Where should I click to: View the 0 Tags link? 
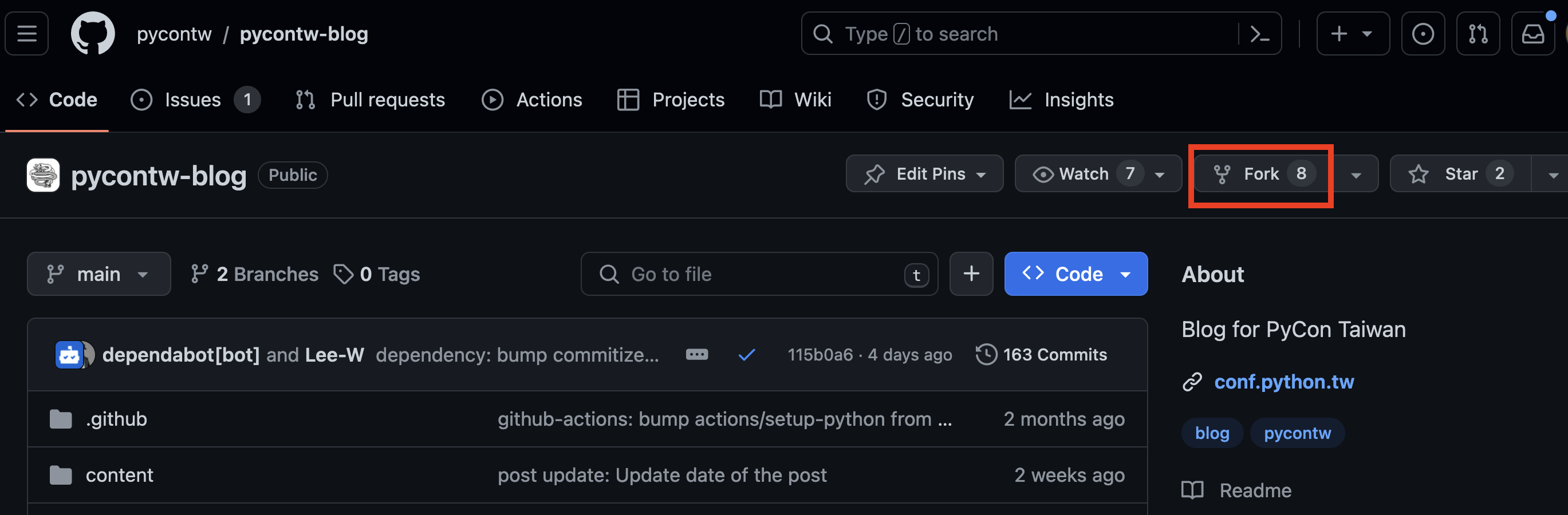pos(377,274)
